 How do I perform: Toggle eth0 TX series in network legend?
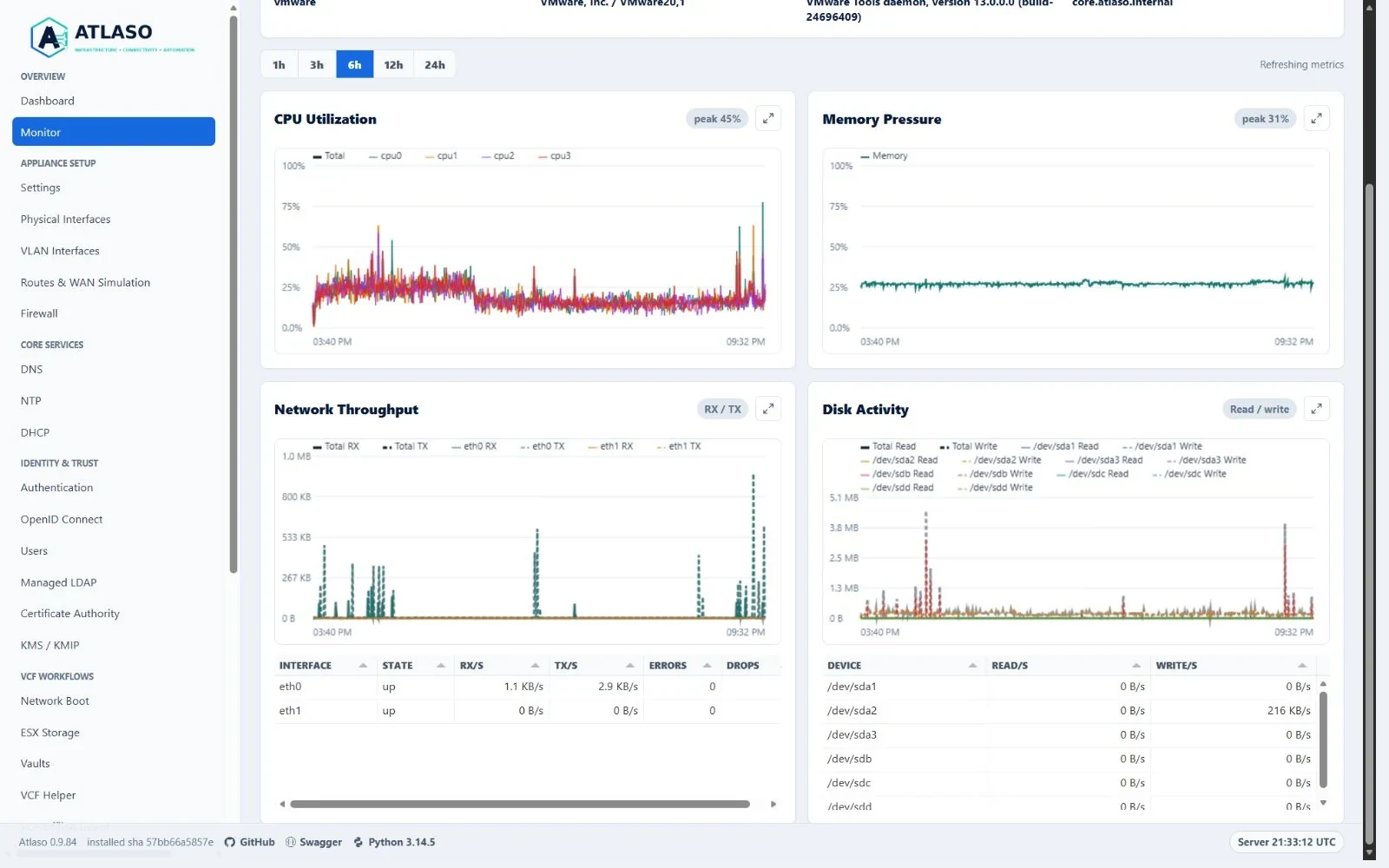click(x=543, y=446)
